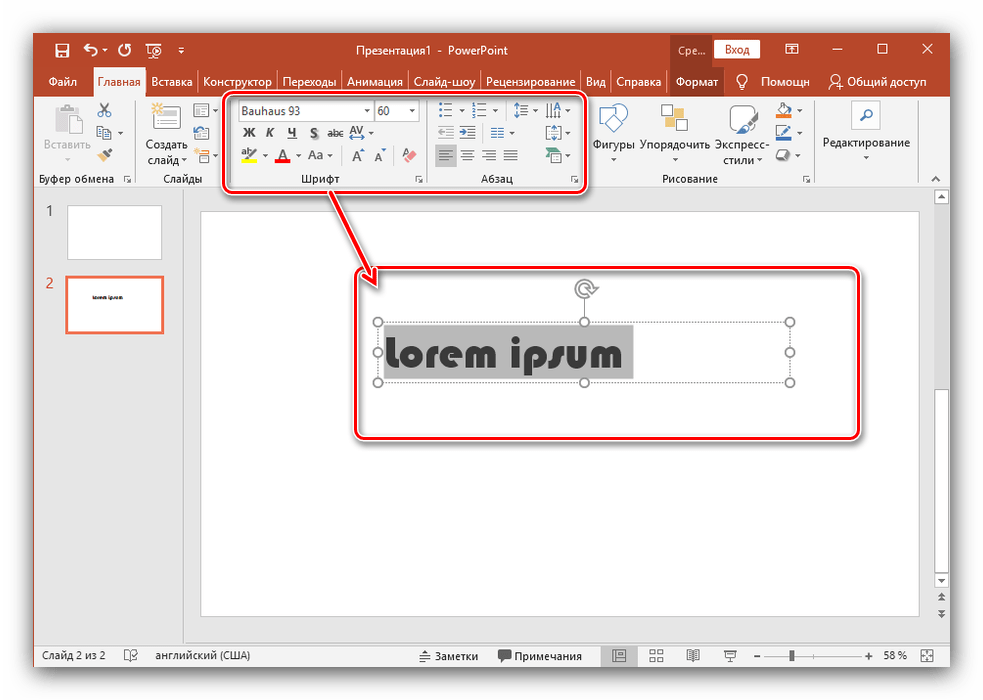Click line spacing icon
This screenshot has width=983, height=700.
point(520,110)
